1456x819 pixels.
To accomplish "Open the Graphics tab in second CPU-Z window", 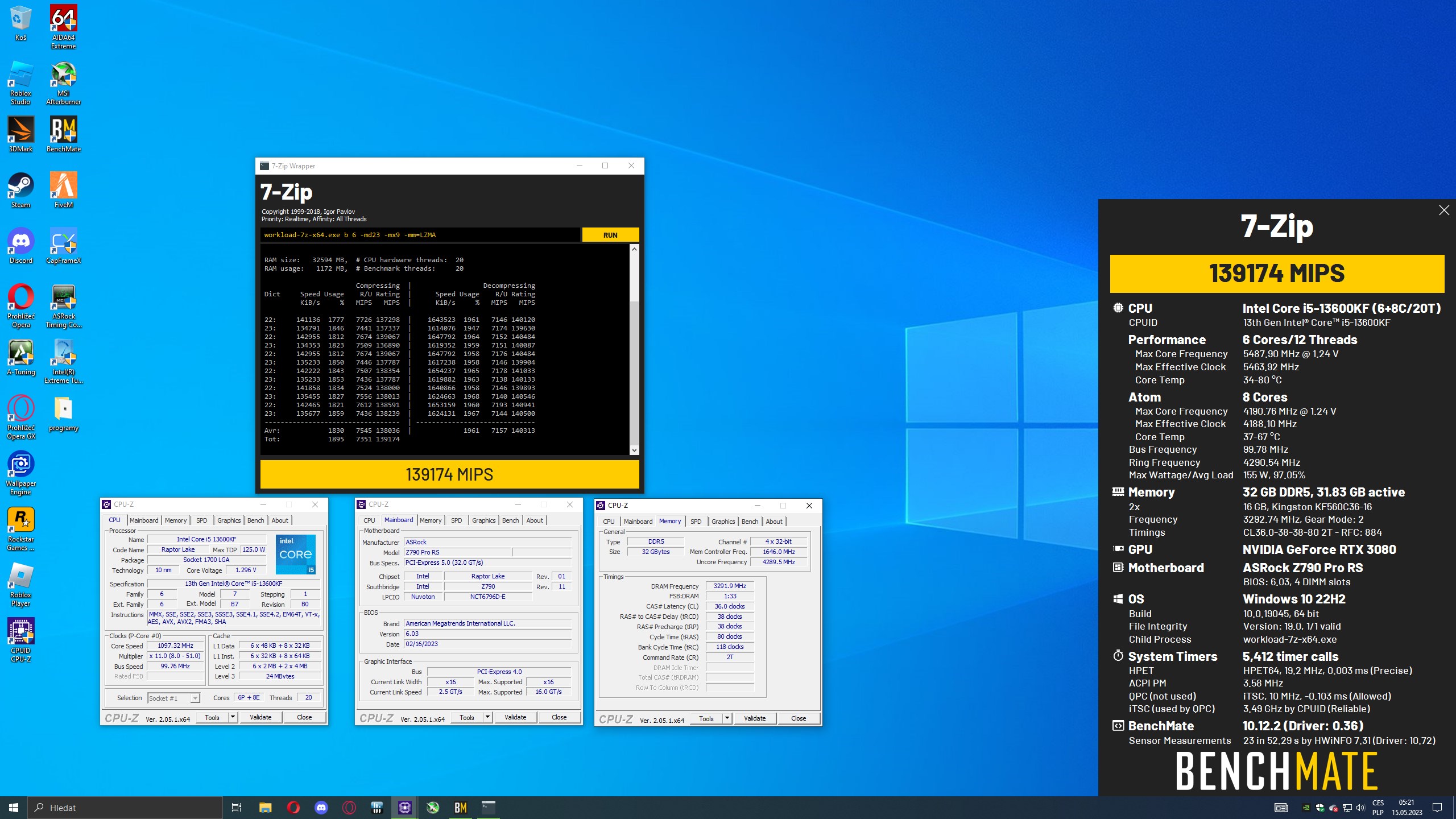I will [484, 520].
